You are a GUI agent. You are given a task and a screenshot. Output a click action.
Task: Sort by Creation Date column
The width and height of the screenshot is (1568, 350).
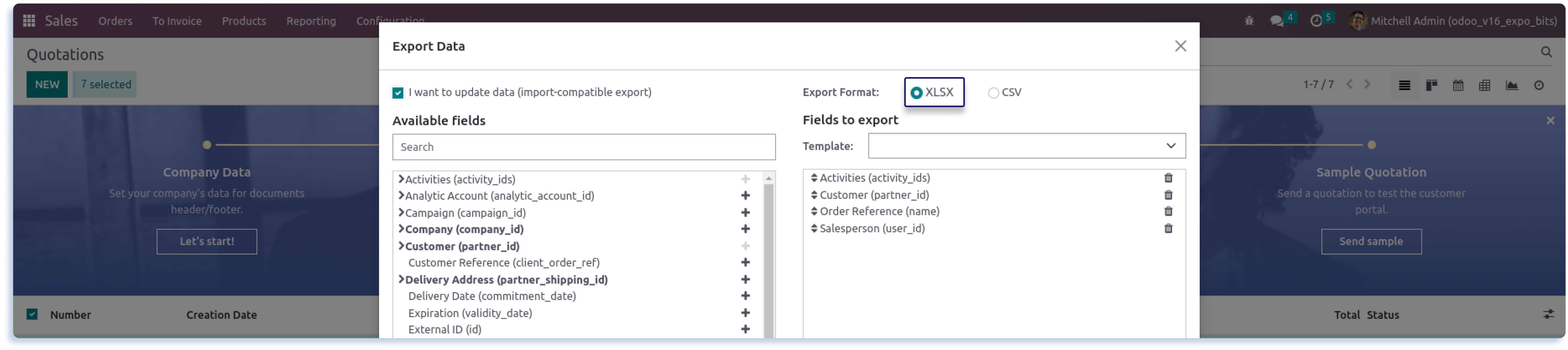click(x=222, y=315)
